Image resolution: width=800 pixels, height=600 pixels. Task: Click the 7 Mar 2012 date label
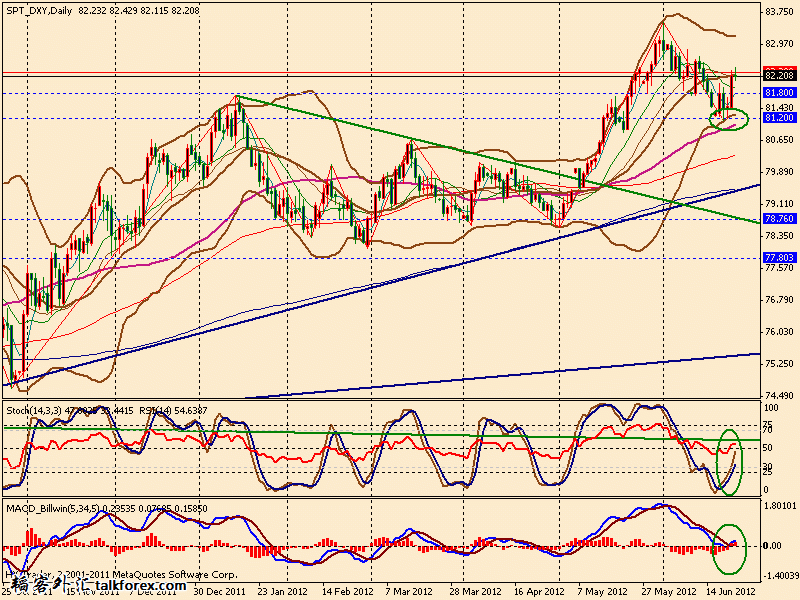click(x=409, y=592)
